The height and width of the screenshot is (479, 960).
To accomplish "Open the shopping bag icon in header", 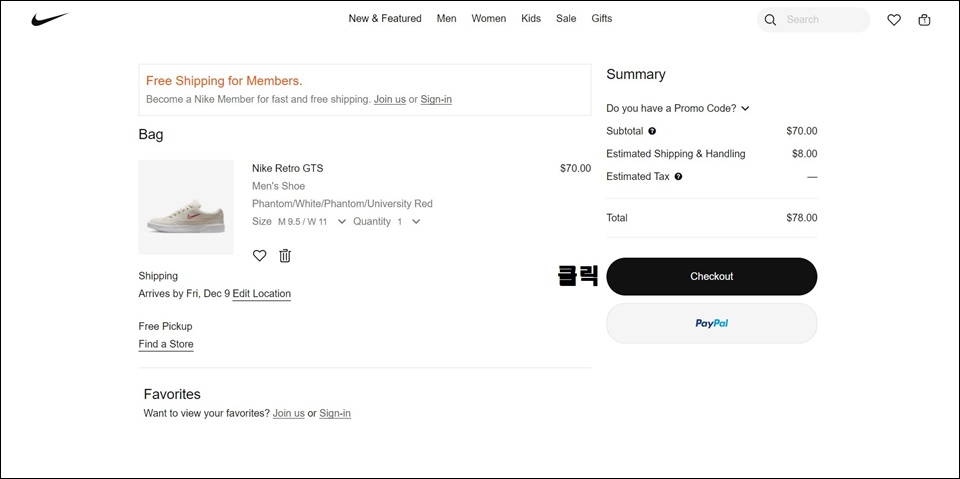I will click(924, 20).
